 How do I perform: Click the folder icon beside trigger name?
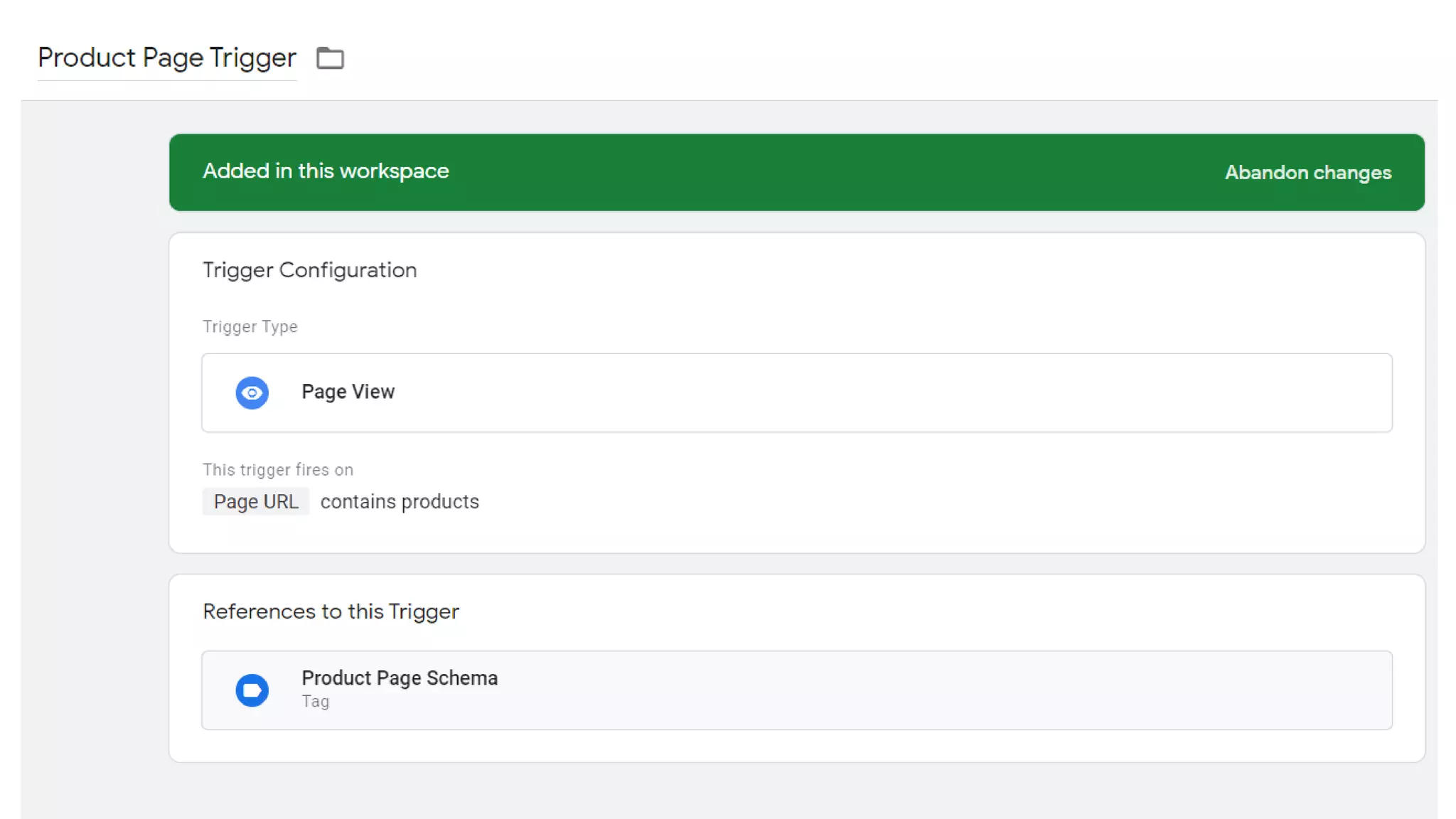330,58
